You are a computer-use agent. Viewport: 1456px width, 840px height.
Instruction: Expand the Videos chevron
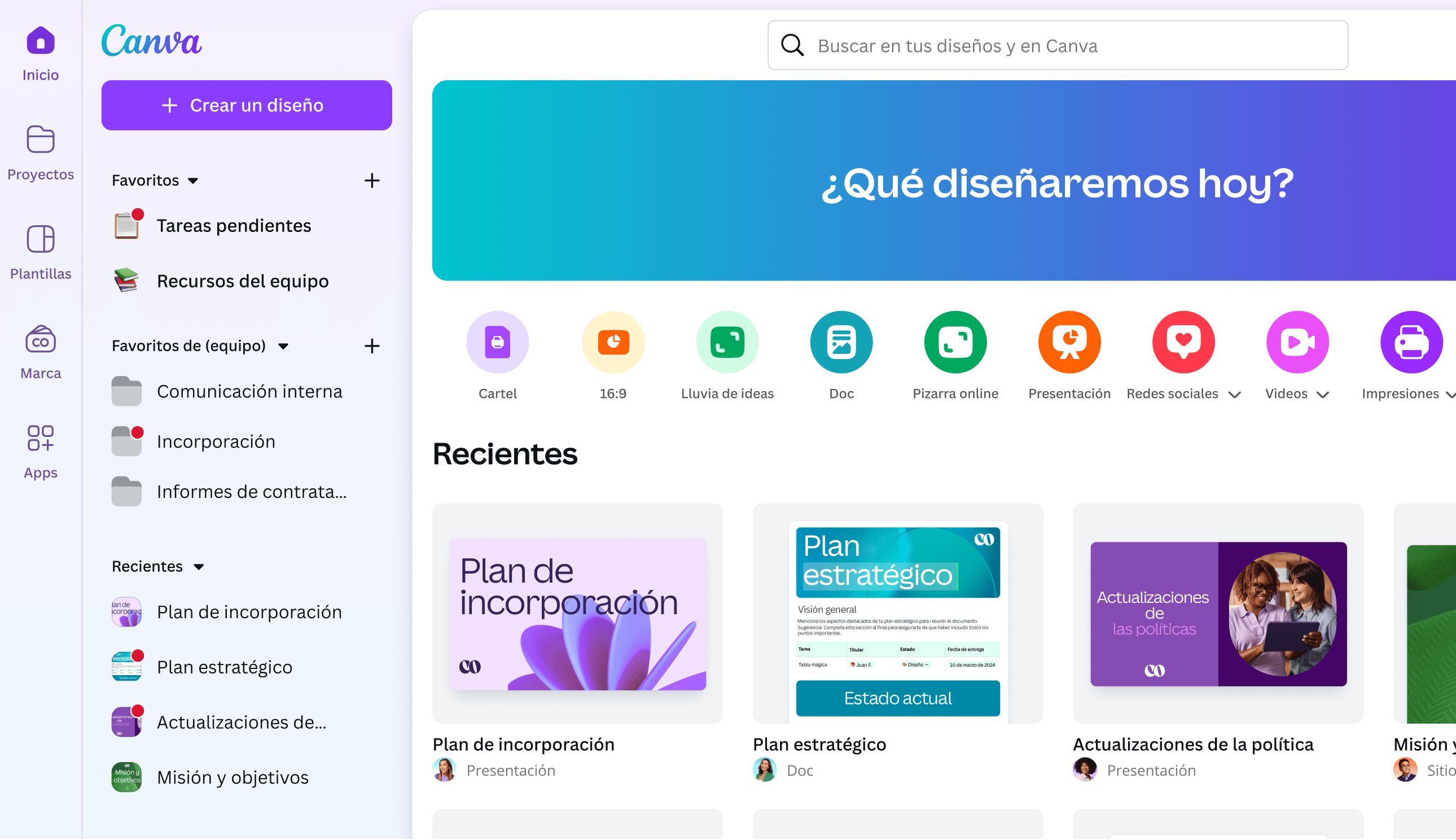tap(1323, 395)
